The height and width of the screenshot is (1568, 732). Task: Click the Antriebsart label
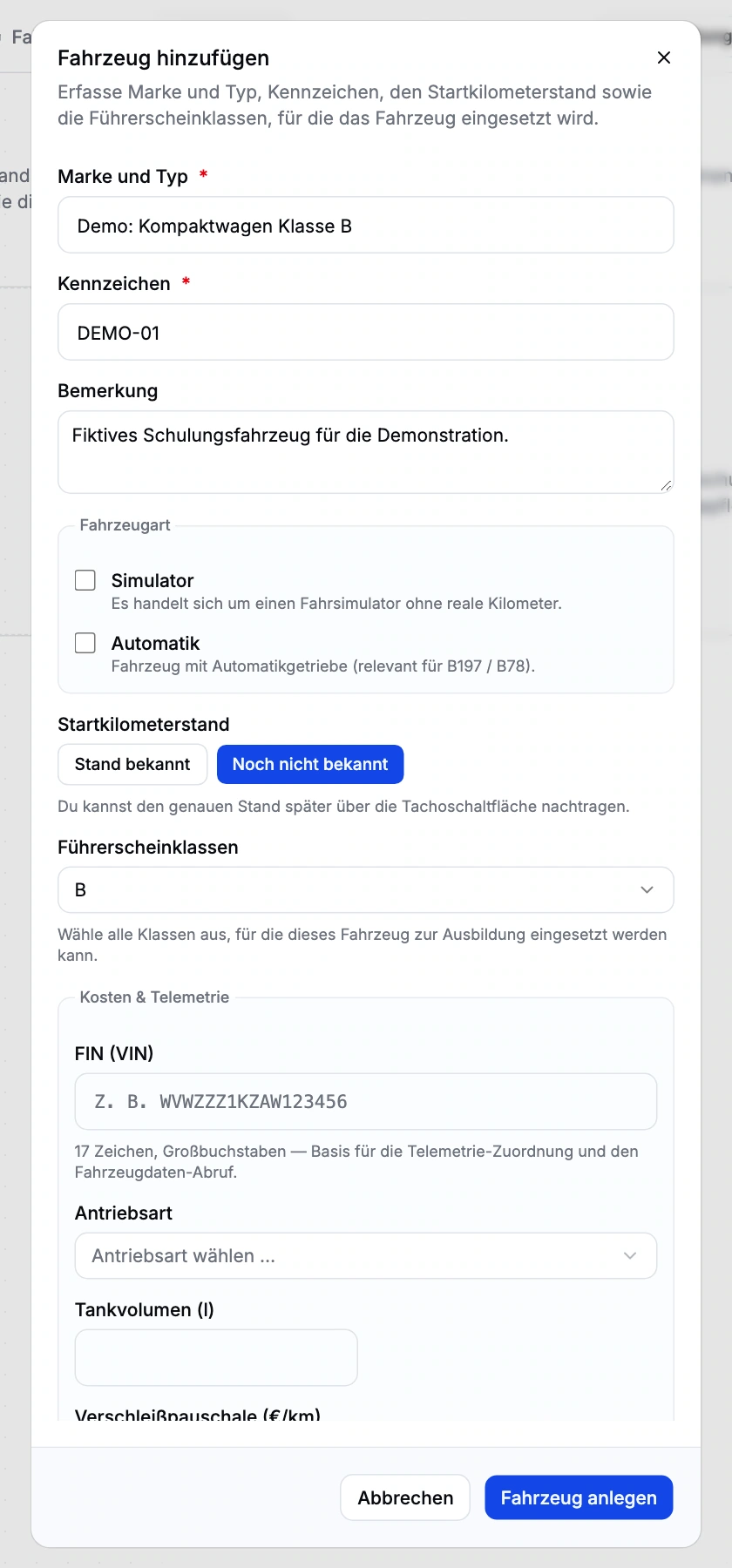pos(124,1213)
